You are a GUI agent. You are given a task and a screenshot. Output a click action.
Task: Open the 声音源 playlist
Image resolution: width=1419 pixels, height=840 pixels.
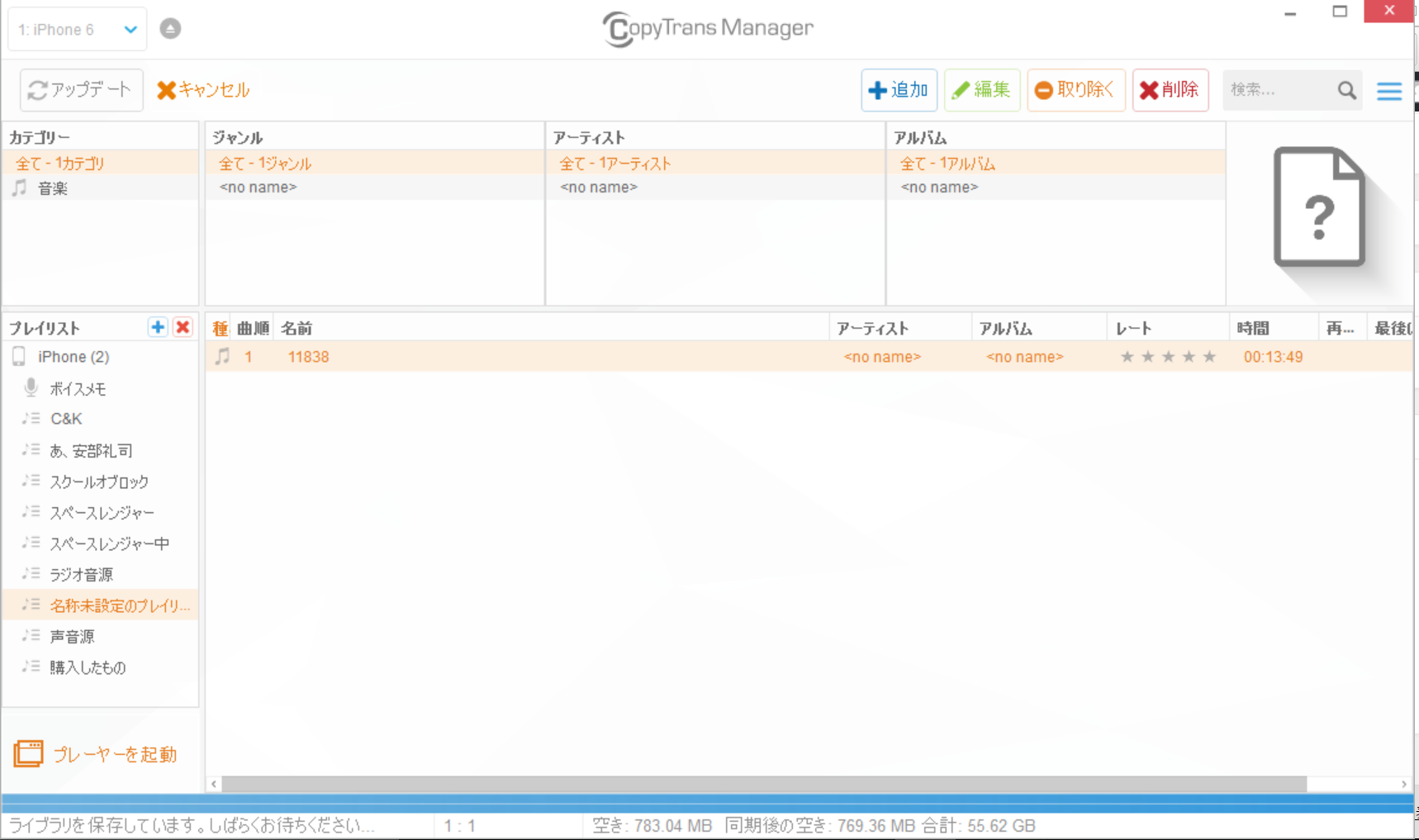(x=100, y=636)
